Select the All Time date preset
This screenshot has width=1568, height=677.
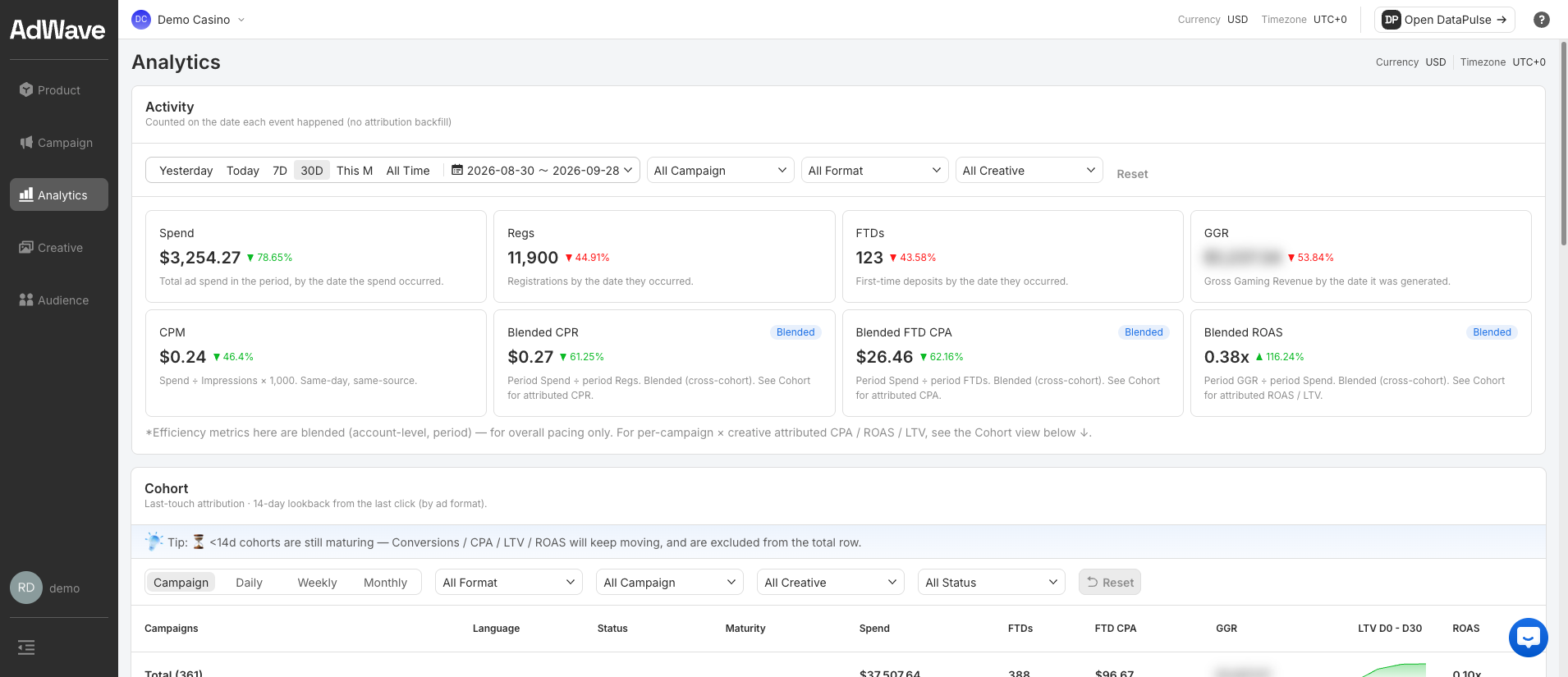[408, 171]
